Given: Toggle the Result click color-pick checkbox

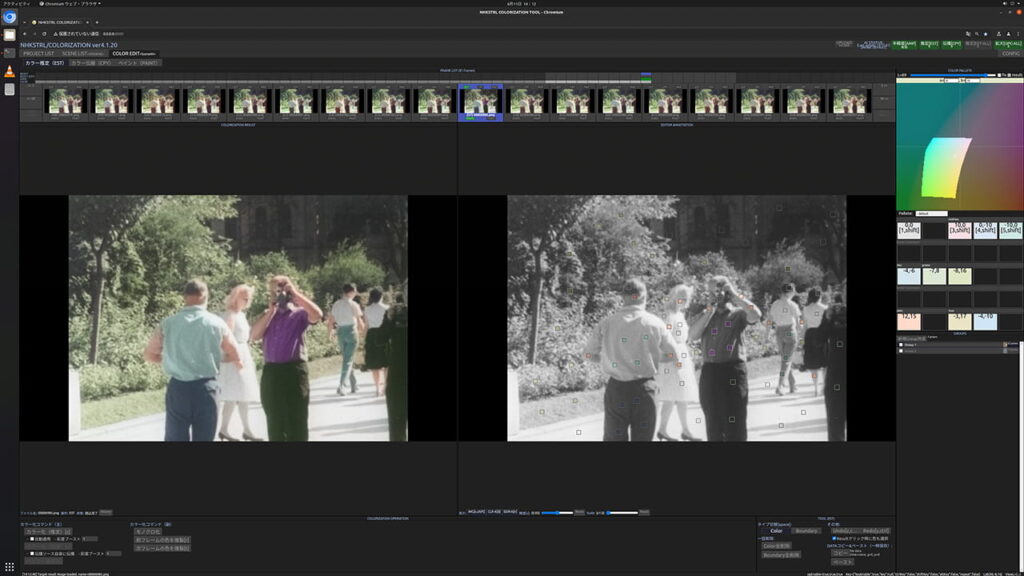Looking at the screenshot, I should 835,538.
